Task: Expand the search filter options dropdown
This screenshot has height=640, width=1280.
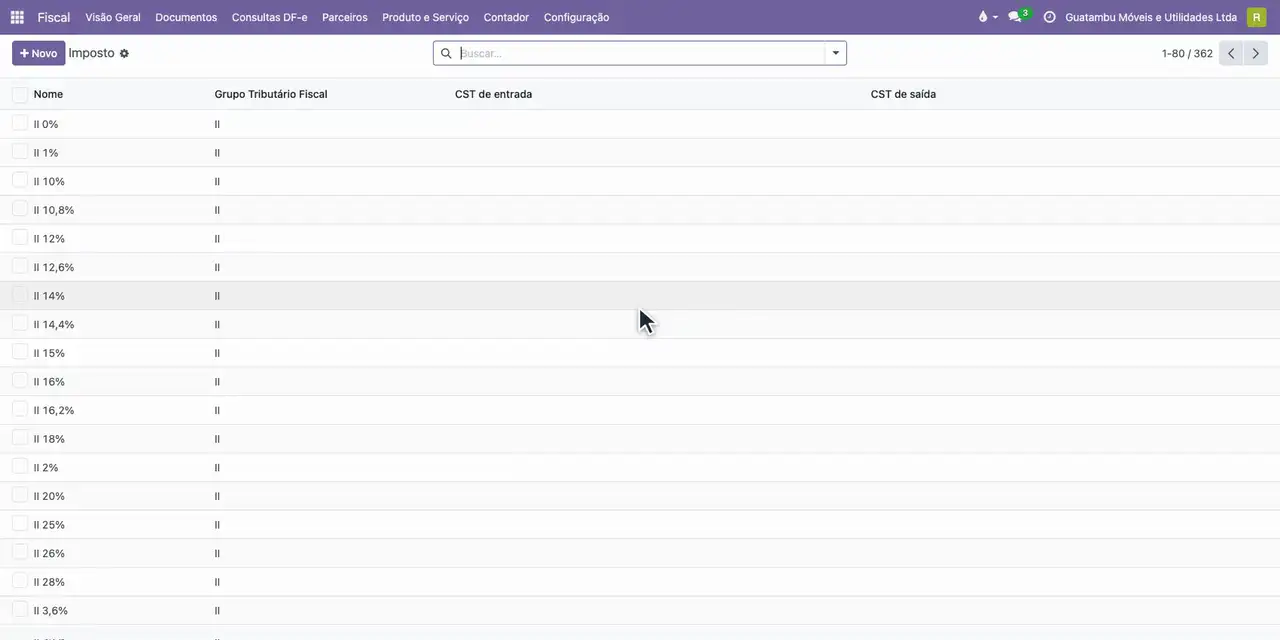Action: click(836, 53)
